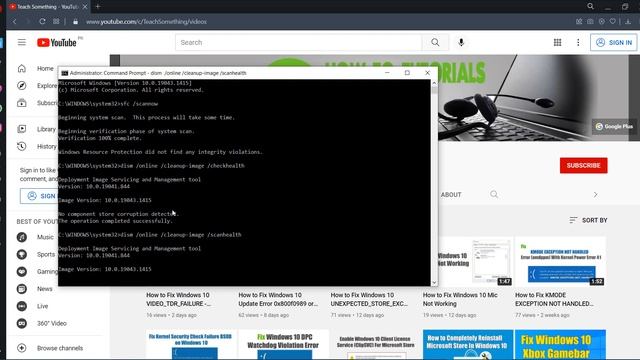Click the heart bookmark icon in toolbar
This screenshot has width=640, height=360.
(613, 21)
